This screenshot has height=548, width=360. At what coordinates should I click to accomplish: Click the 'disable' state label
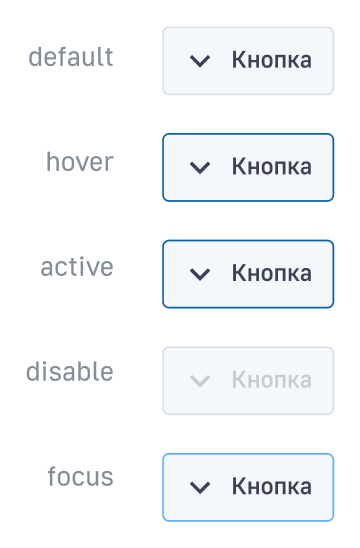[70, 372]
